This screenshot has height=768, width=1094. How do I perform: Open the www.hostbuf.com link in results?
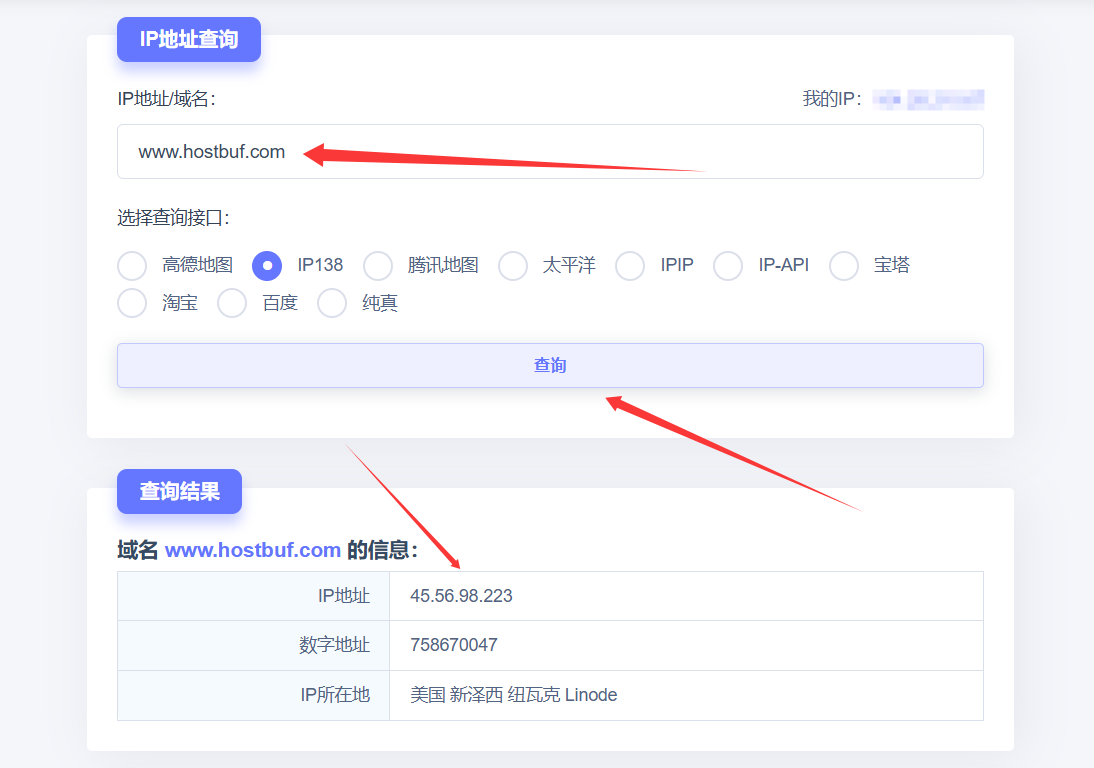click(253, 550)
